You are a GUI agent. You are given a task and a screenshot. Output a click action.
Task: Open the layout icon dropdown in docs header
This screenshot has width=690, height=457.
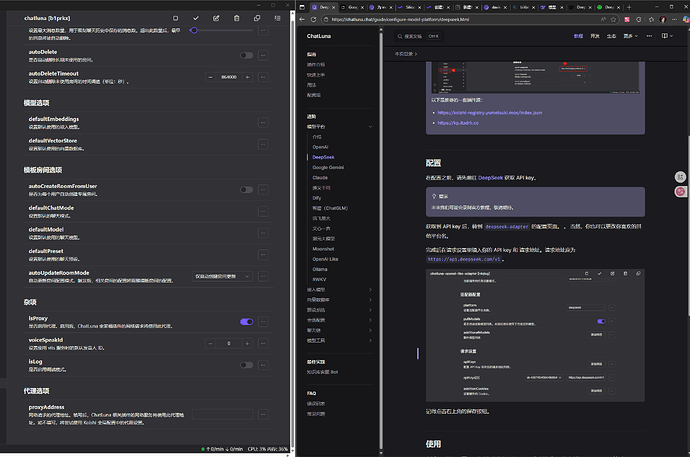(x=667, y=36)
